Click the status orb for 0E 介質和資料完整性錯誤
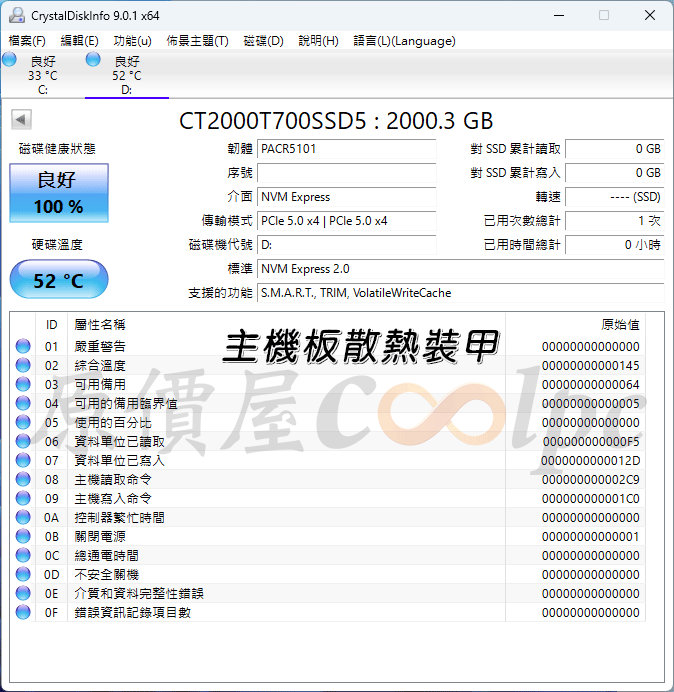This screenshot has height=692, width=674. (23, 593)
